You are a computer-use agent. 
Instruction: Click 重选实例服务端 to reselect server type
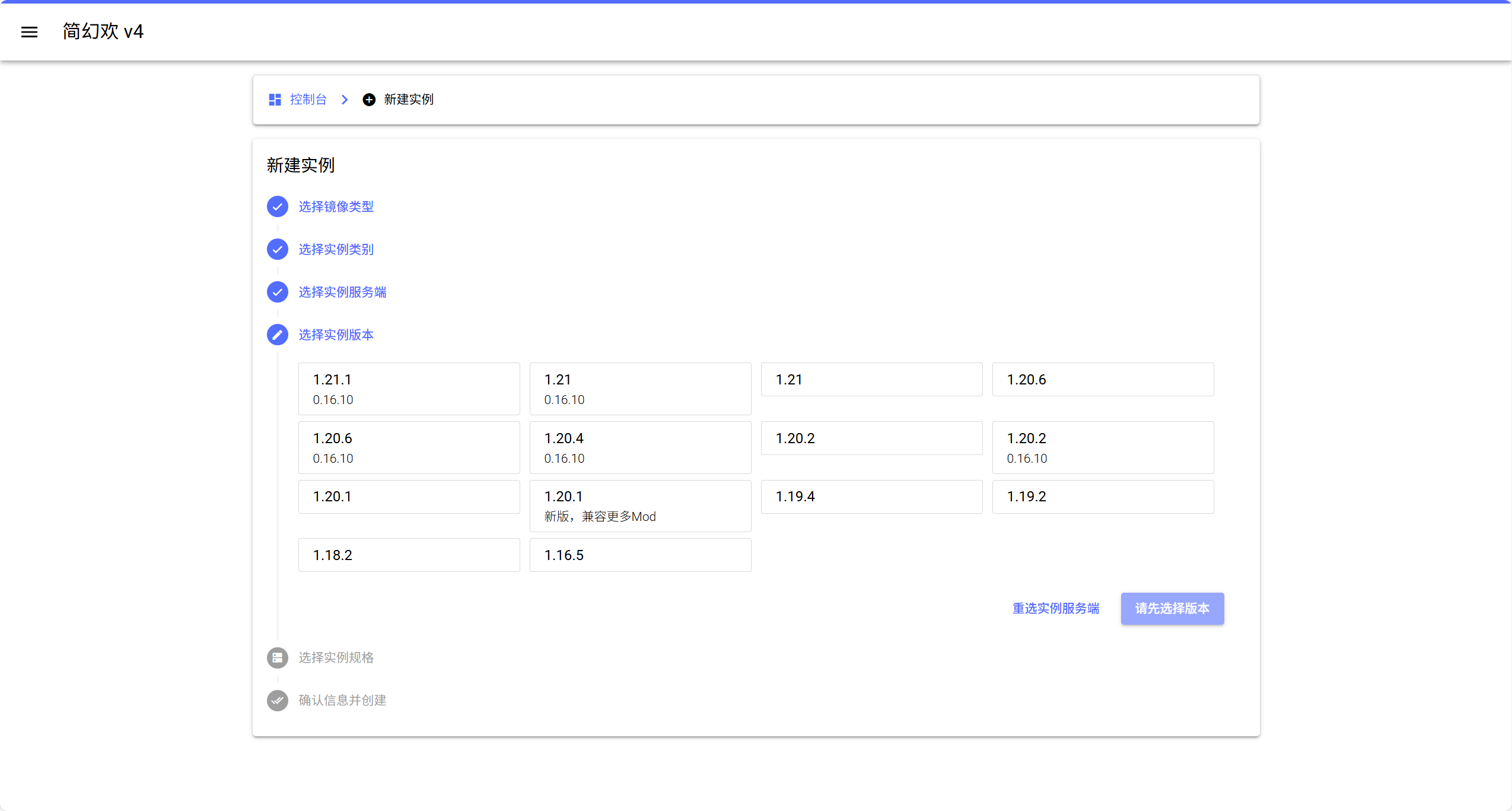(x=1055, y=608)
